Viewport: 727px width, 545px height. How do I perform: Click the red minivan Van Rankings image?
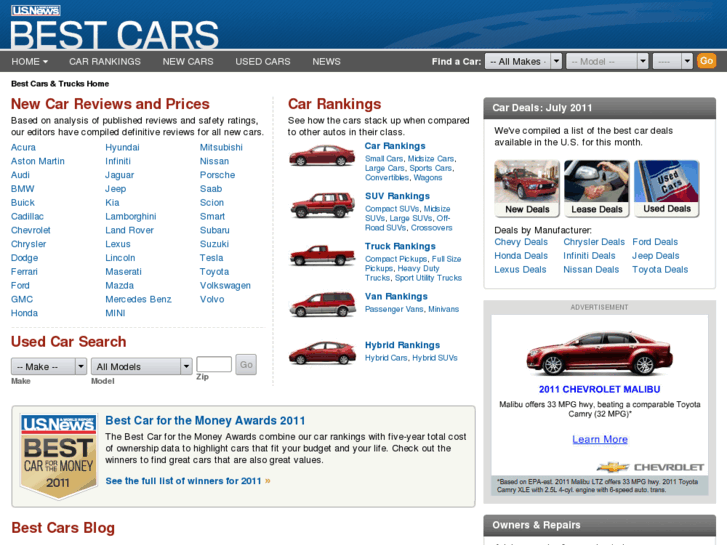click(x=323, y=304)
